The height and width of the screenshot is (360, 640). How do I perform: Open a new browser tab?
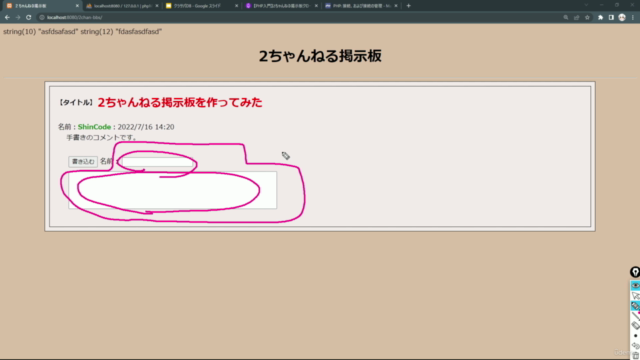tap(409, 6)
